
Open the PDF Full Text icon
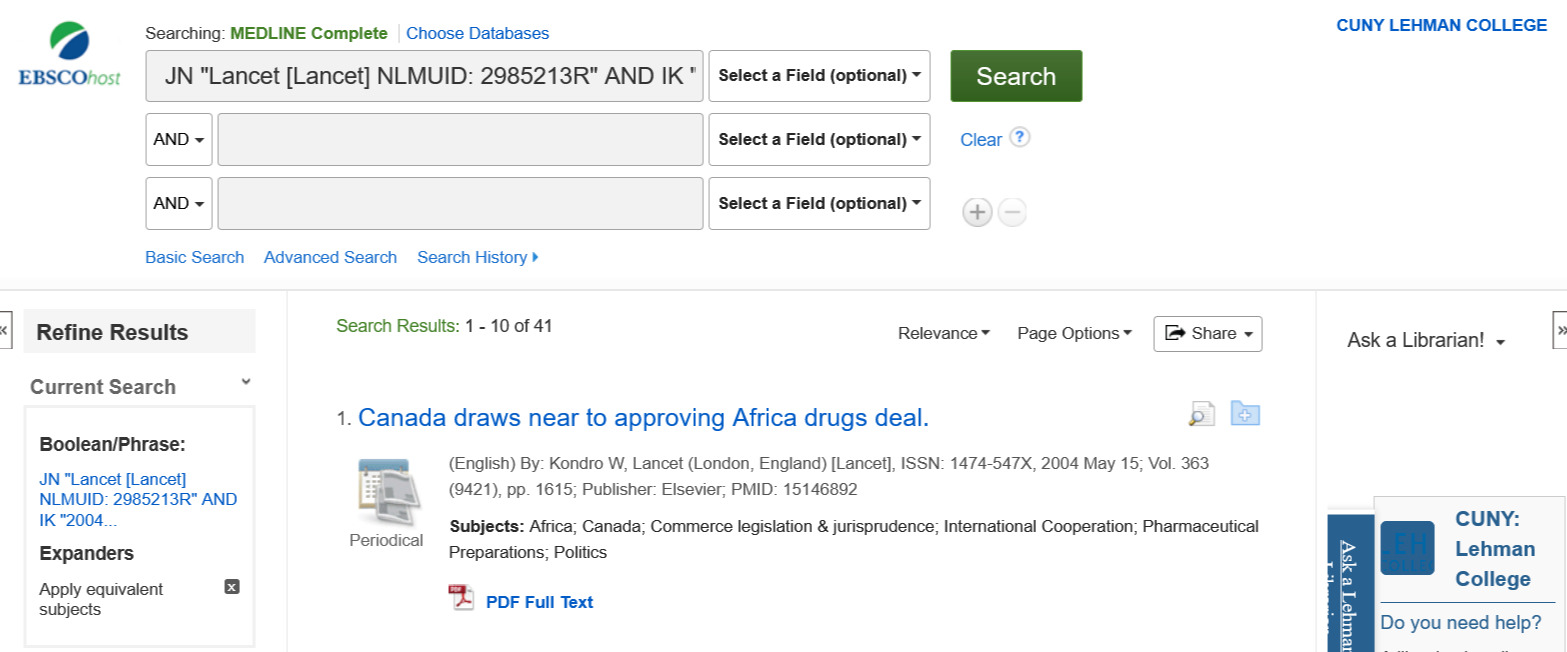pyautogui.click(x=461, y=598)
